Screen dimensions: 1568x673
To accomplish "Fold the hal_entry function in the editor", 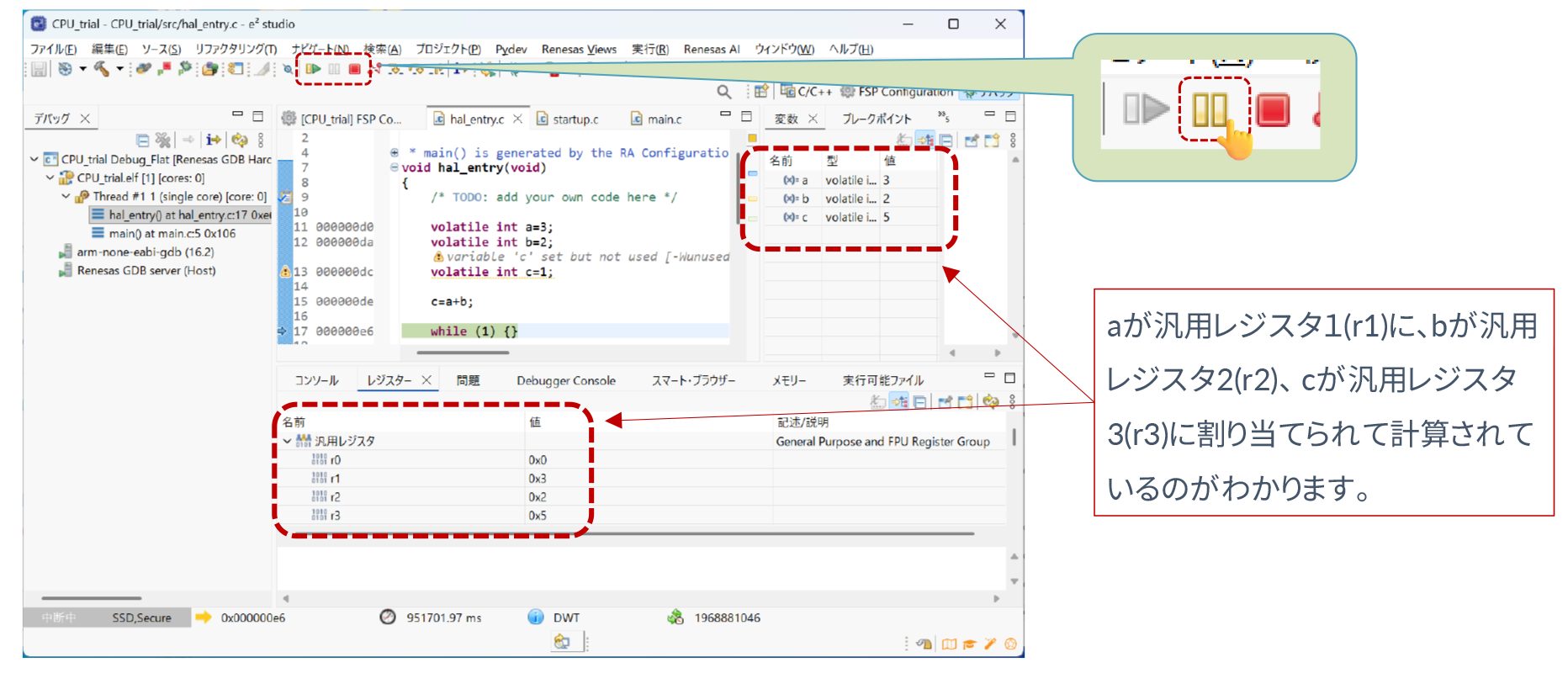I will tap(395, 167).
